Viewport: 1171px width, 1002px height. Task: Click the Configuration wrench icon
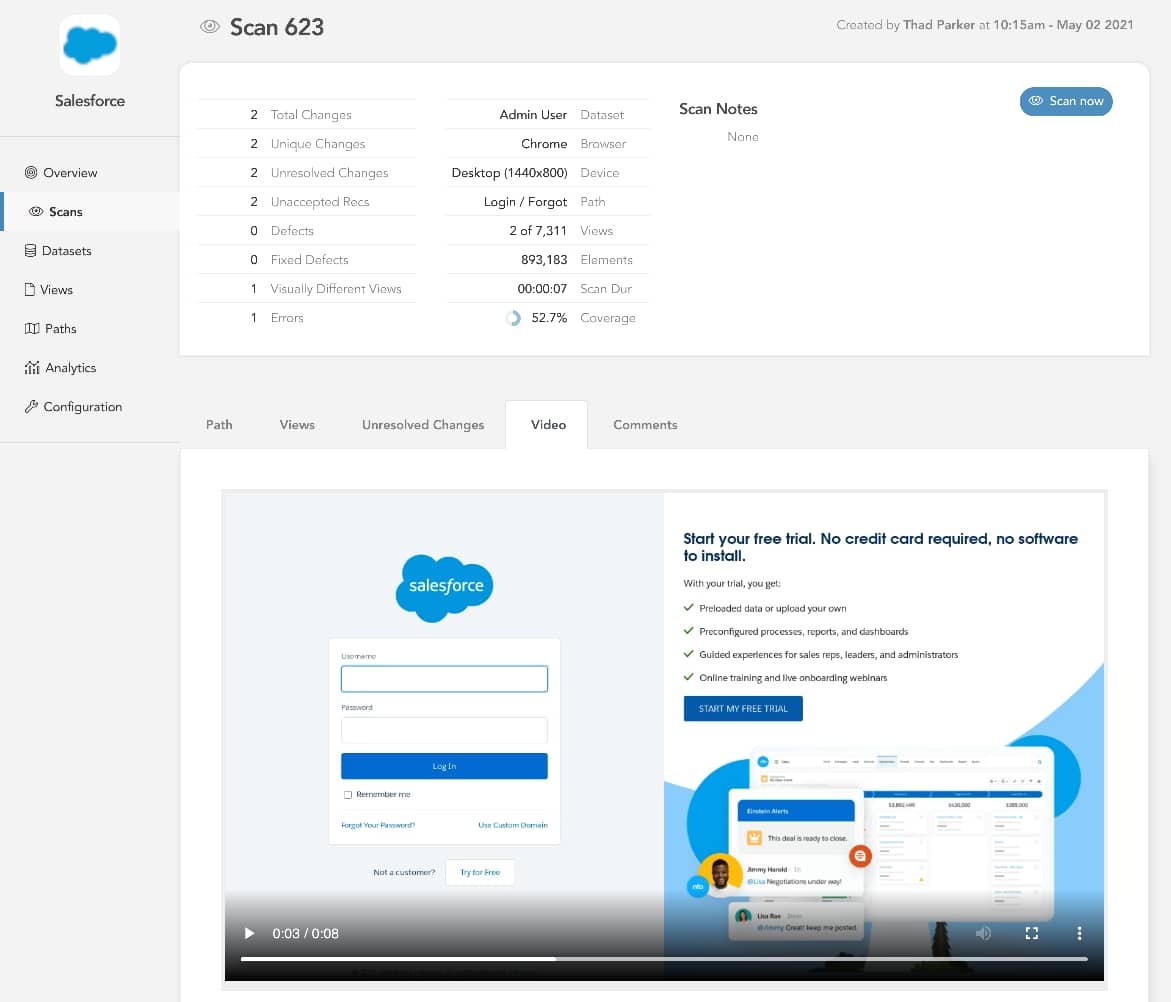31,406
